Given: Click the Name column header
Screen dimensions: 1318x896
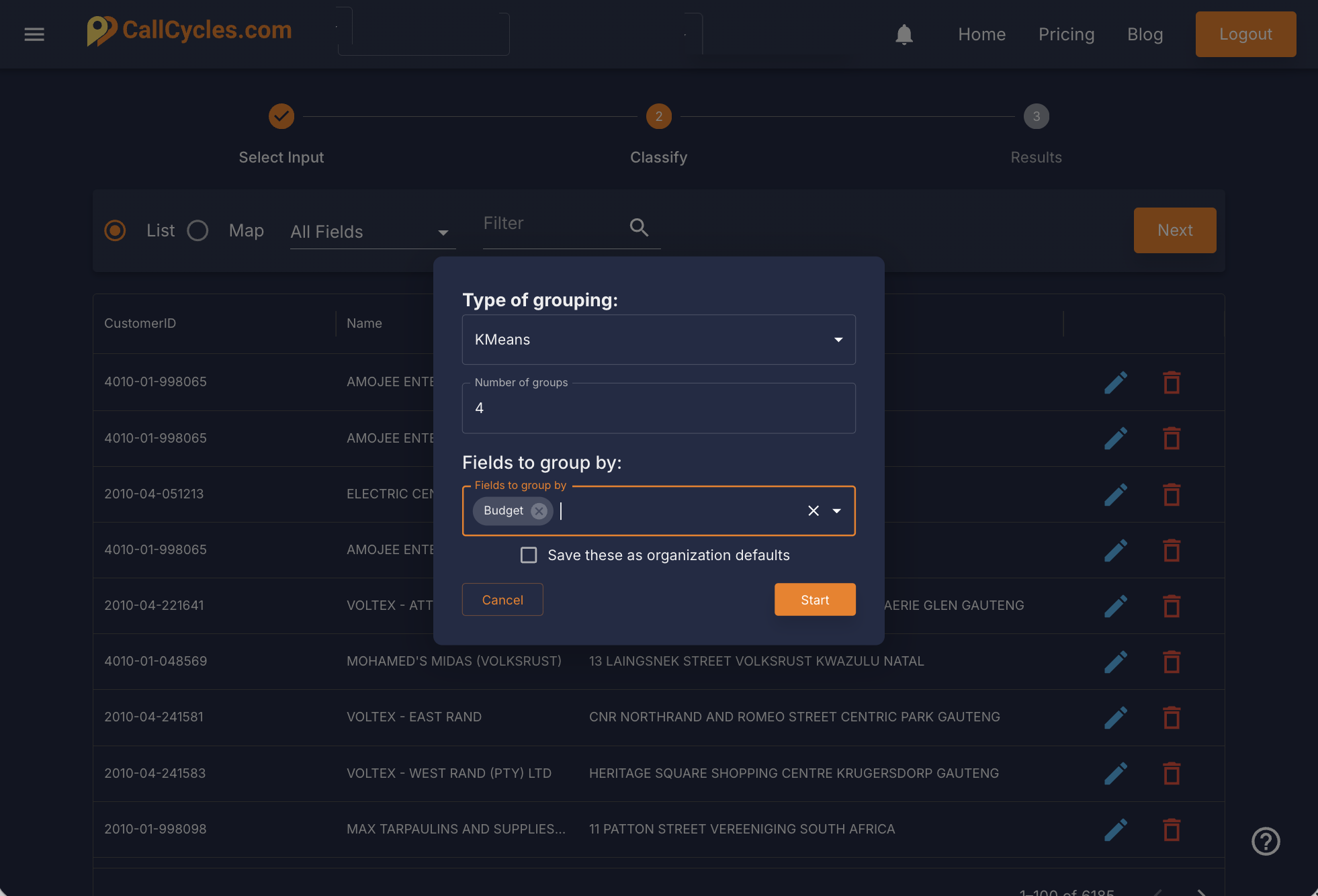Looking at the screenshot, I should [x=364, y=323].
